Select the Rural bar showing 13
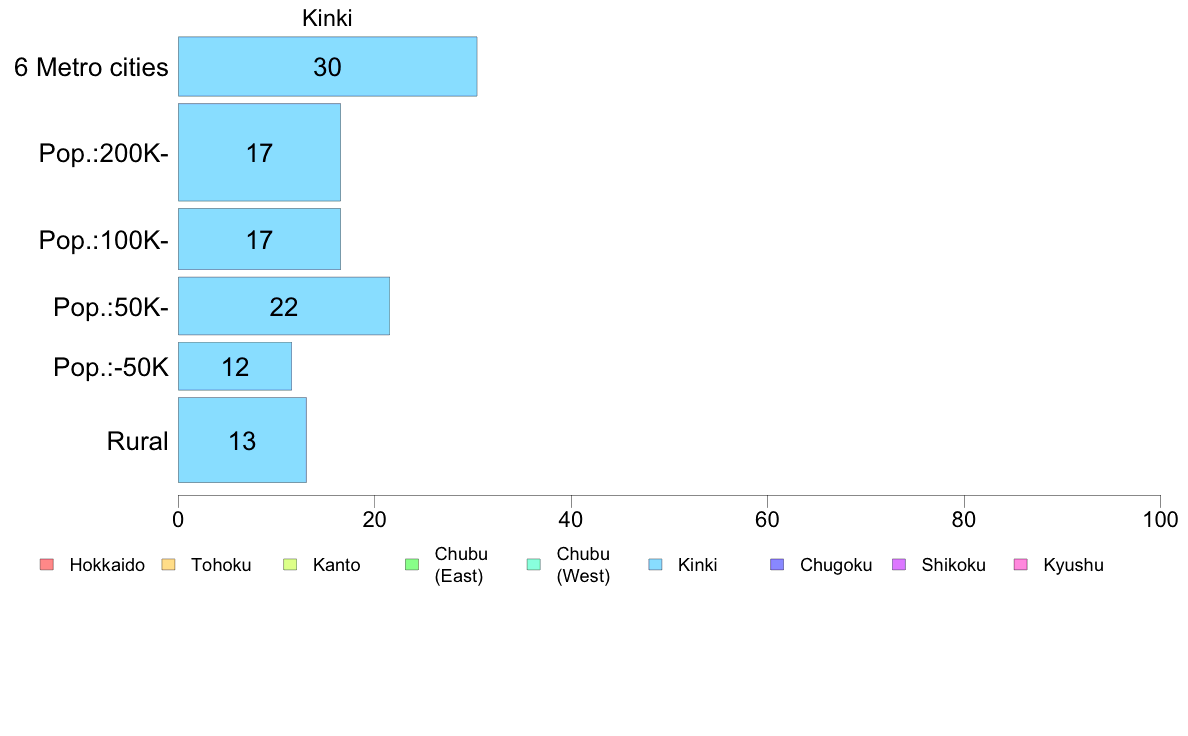The width and height of the screenshot is (1188, 736). coord(242,440)
